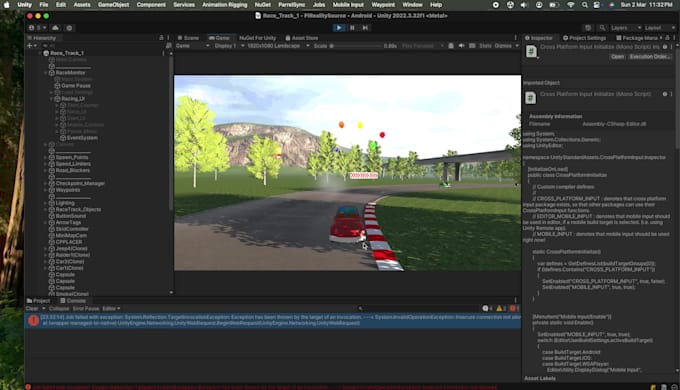Open the NuGet For Unity tab
680x390 pixels.
tap(257, 38)
